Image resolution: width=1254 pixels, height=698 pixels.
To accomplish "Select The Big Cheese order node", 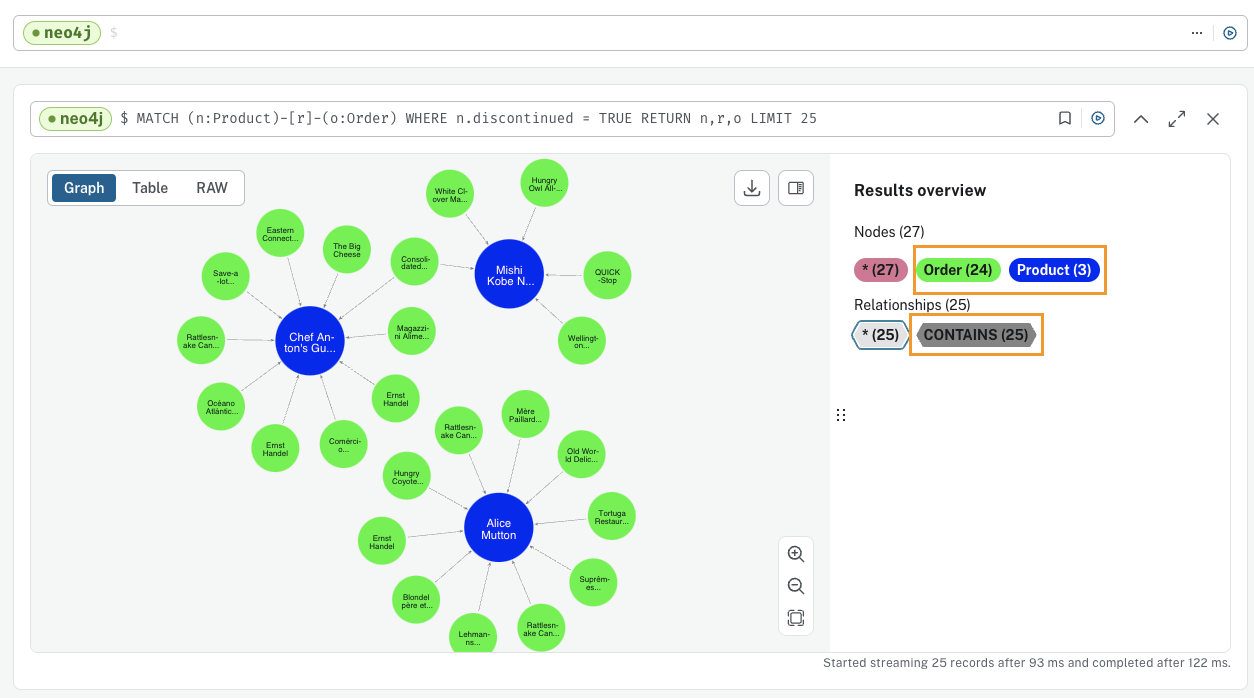I will [x=347, y=250].
